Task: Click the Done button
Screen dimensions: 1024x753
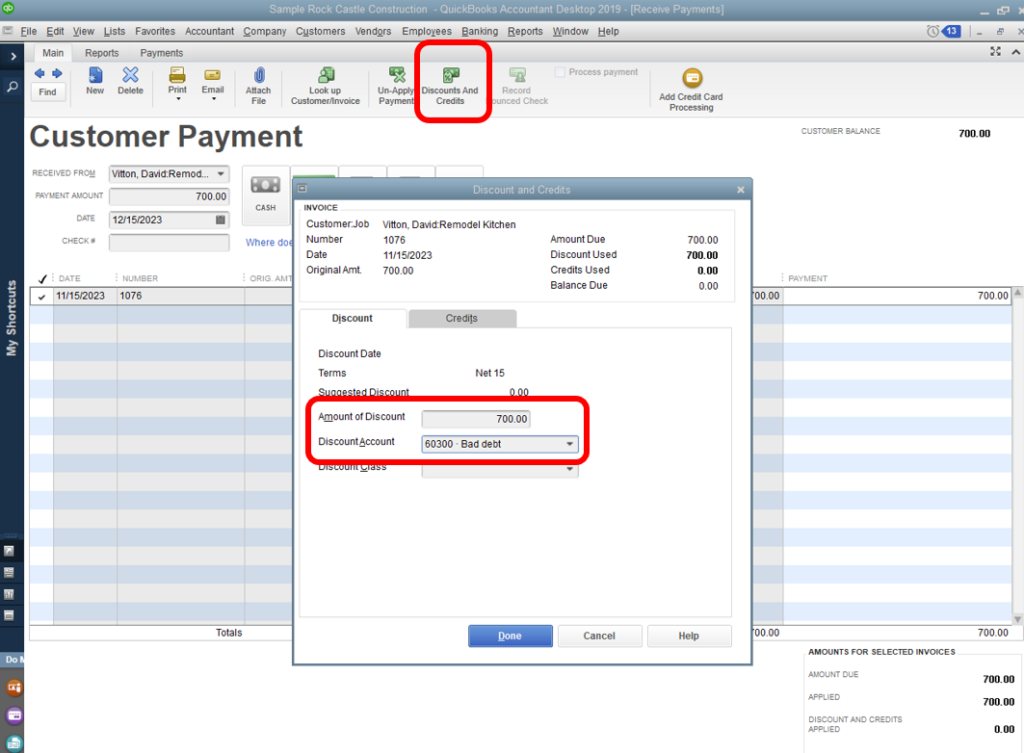Action: 510,635
